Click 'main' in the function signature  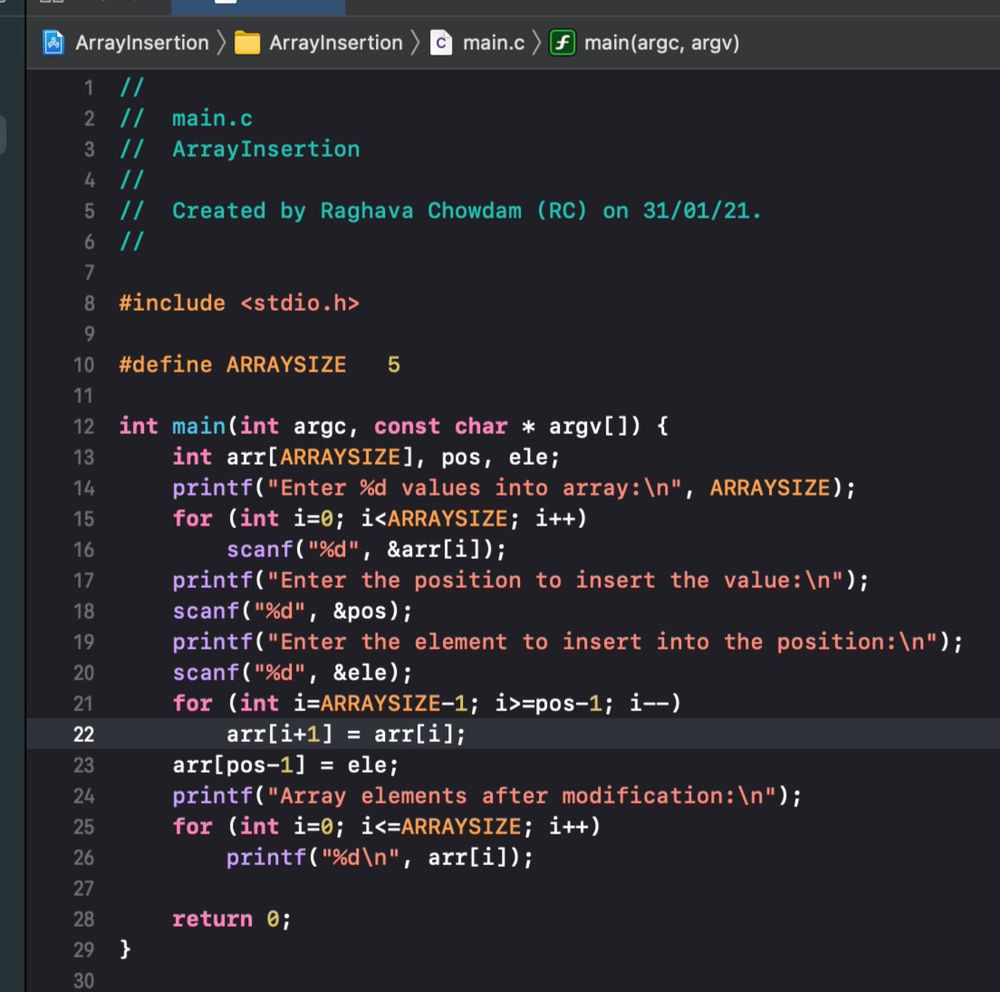(x=198, y=426)
